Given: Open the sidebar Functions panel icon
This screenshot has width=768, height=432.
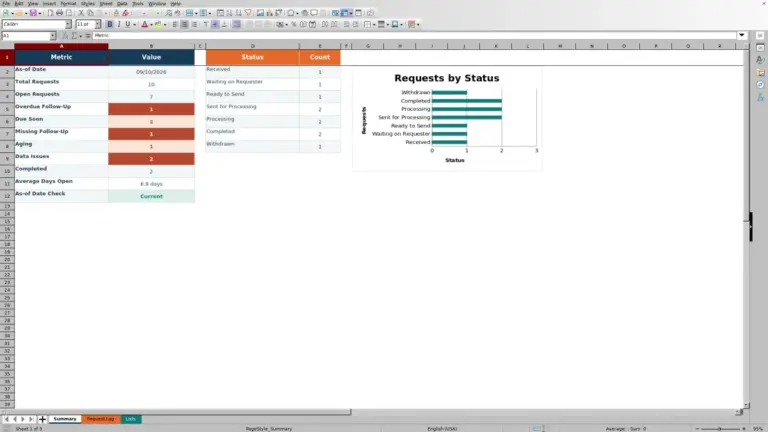Looking at the screenshot, I should [x=760, y=97].
